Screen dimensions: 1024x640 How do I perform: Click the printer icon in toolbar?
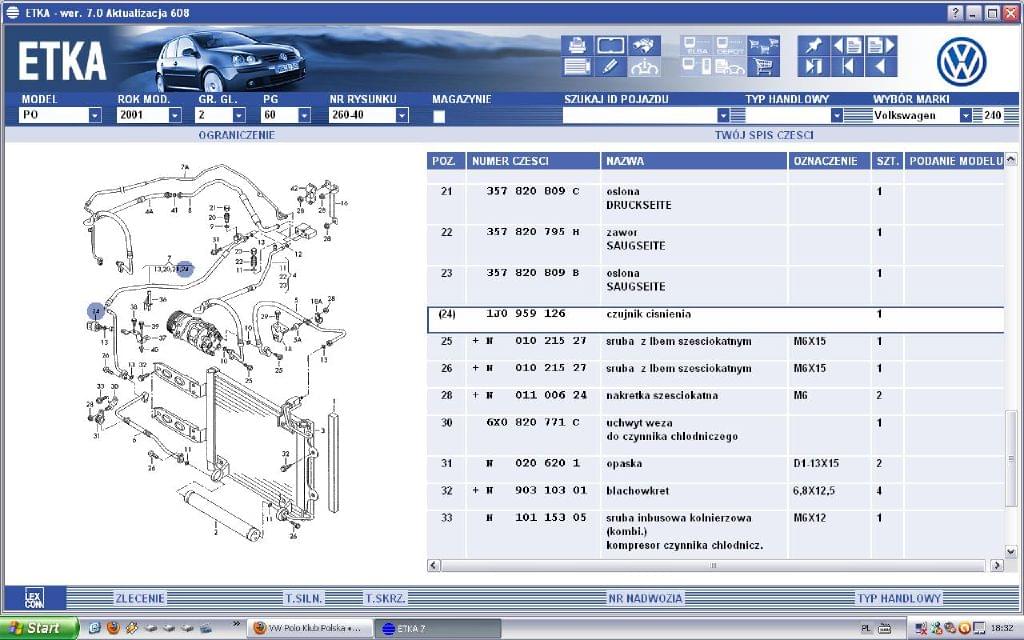click(x=577, y=45)
